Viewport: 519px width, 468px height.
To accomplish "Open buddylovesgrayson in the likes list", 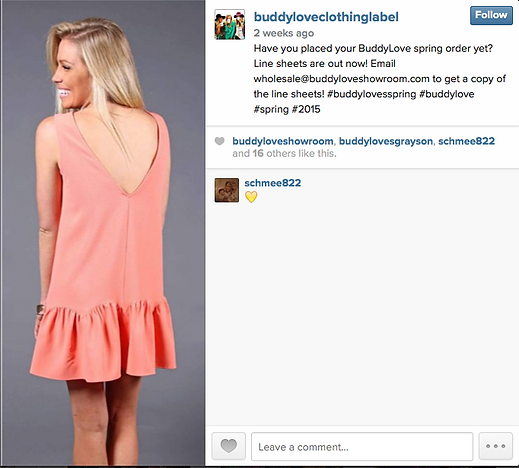I will 386,141.
